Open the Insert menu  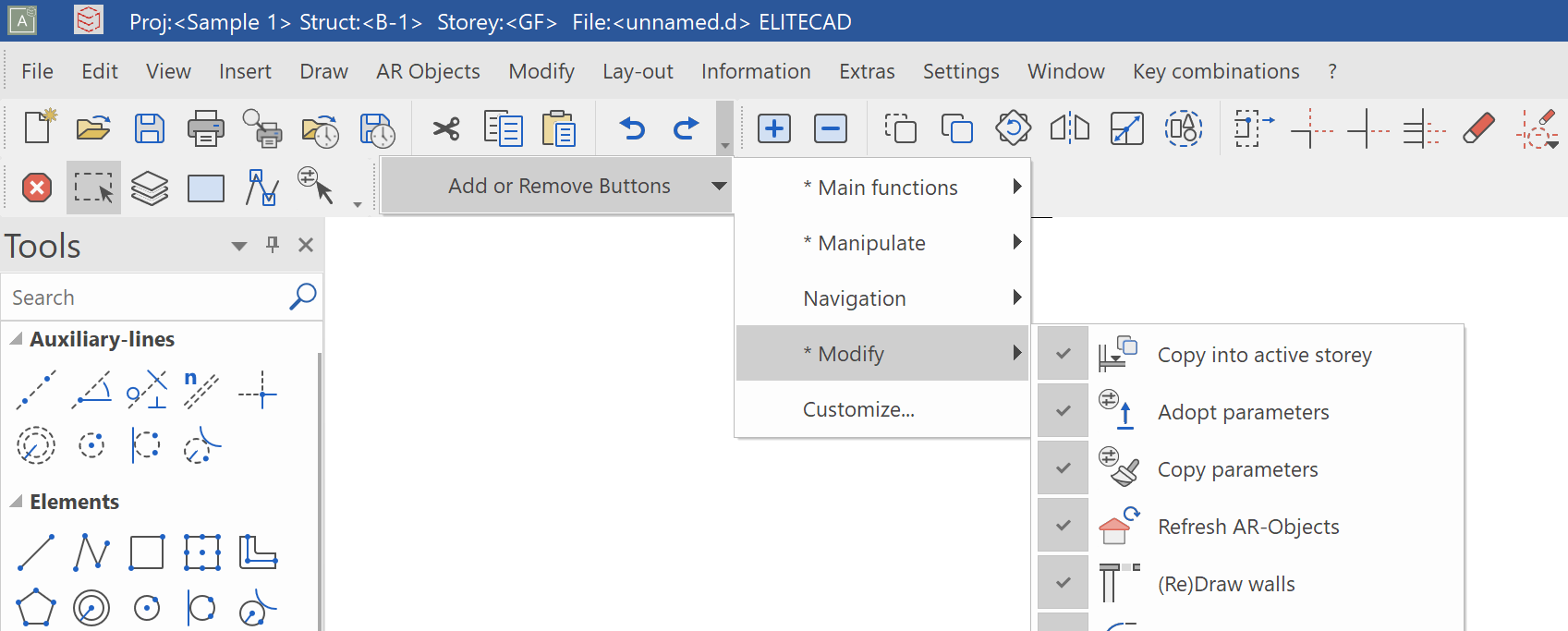pos(245,71)
